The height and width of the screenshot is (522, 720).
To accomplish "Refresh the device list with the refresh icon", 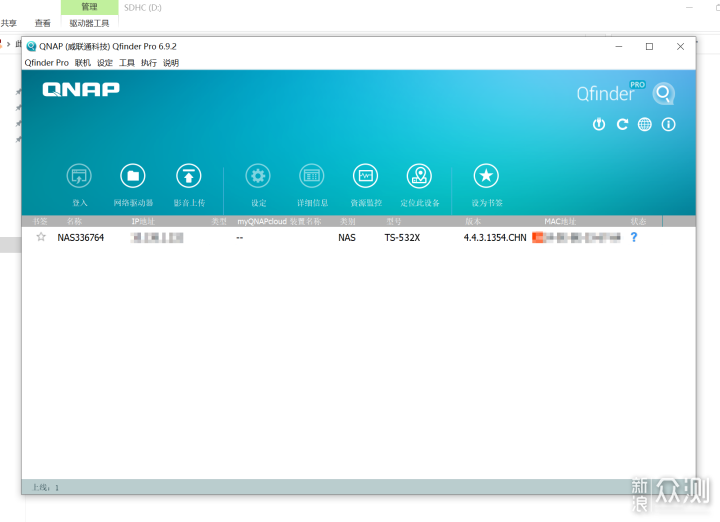I will coord(622,124).
